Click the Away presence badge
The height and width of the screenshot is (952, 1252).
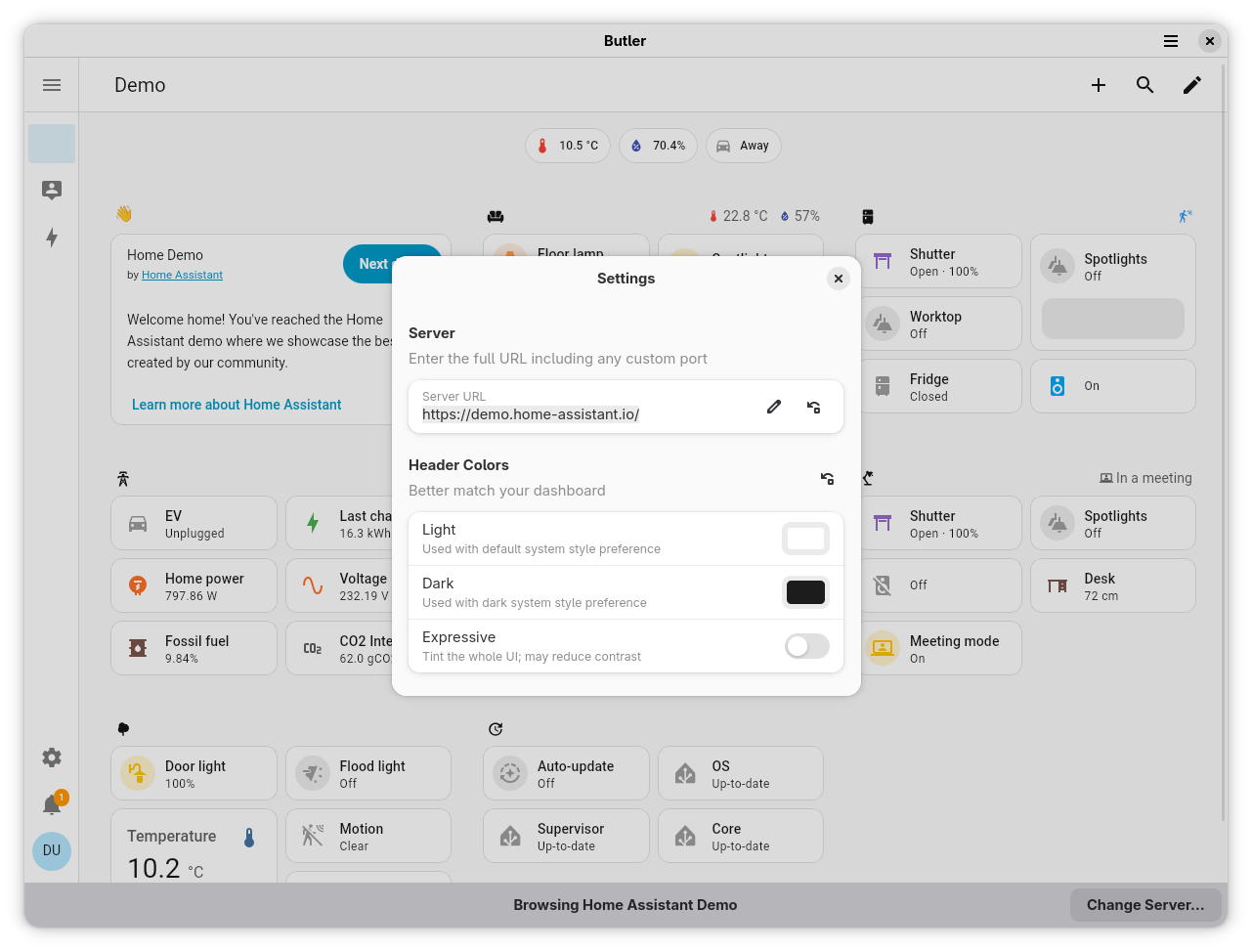pyautogui.click(x=744, y=146)
